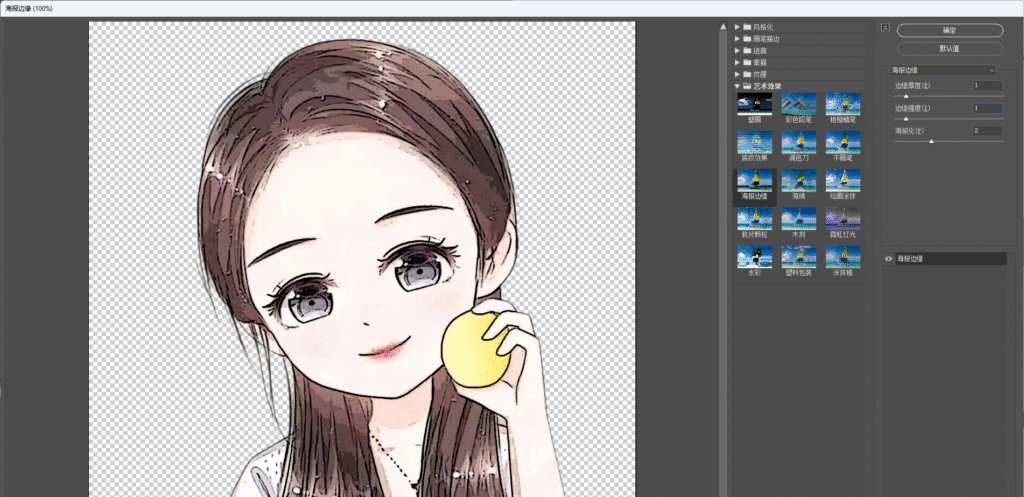The height and width of the screenshot is (497, 1024).
Task: Collapse the filter thumbnails panel toggle button
Action: point(886,27)
